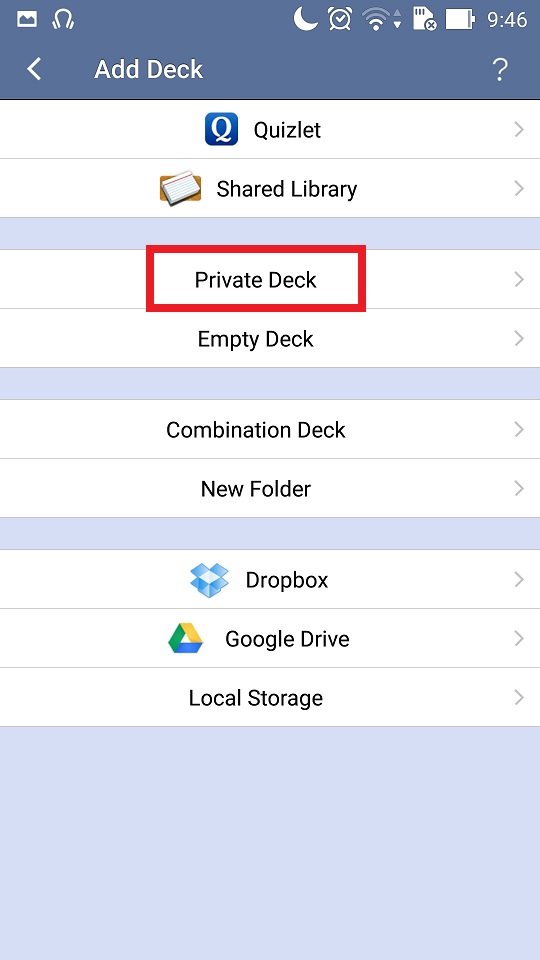540x960 pixels.
Task: Open Combination Deck chevron arrow
Action: coord(519,429)
